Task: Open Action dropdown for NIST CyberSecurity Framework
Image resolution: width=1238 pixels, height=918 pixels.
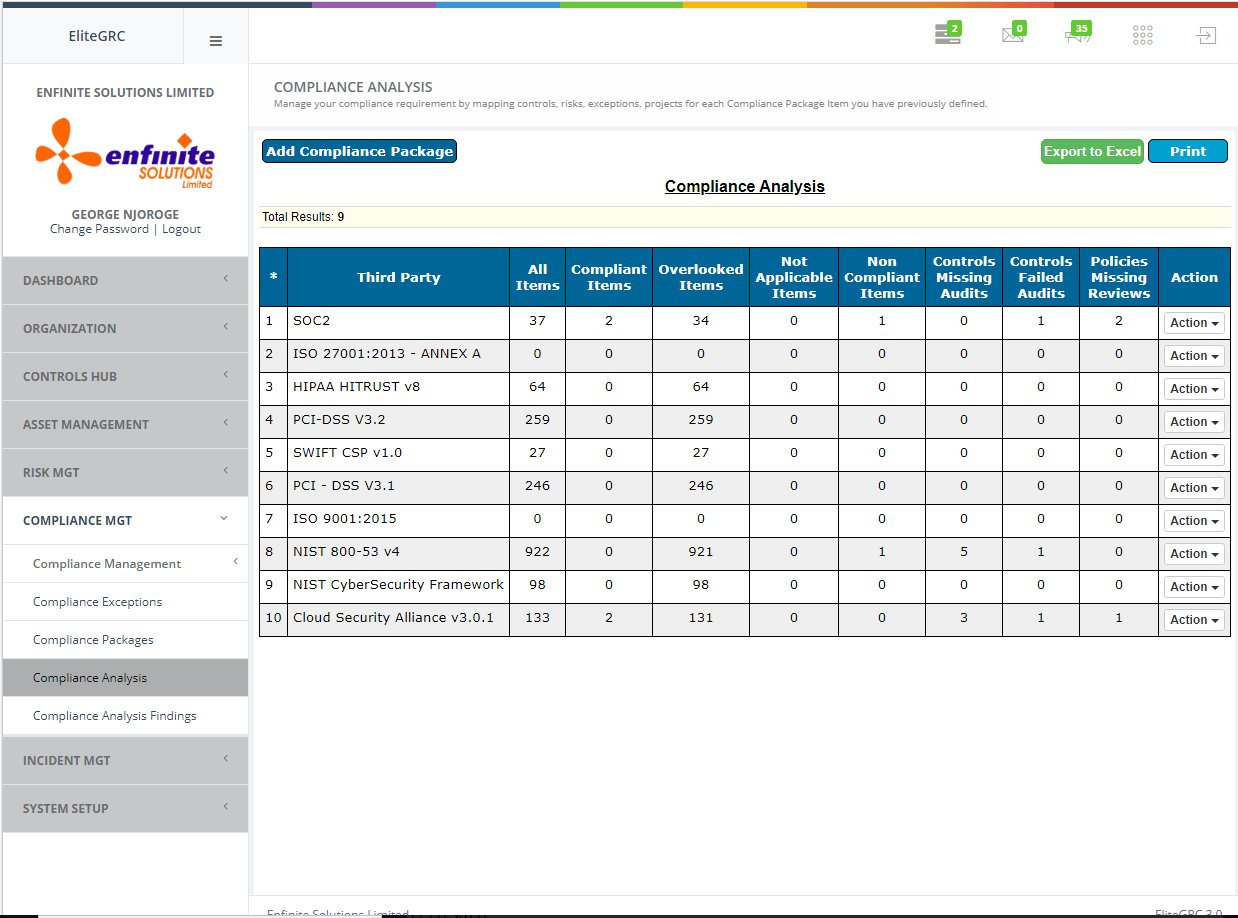Action: click(1194, 587)
